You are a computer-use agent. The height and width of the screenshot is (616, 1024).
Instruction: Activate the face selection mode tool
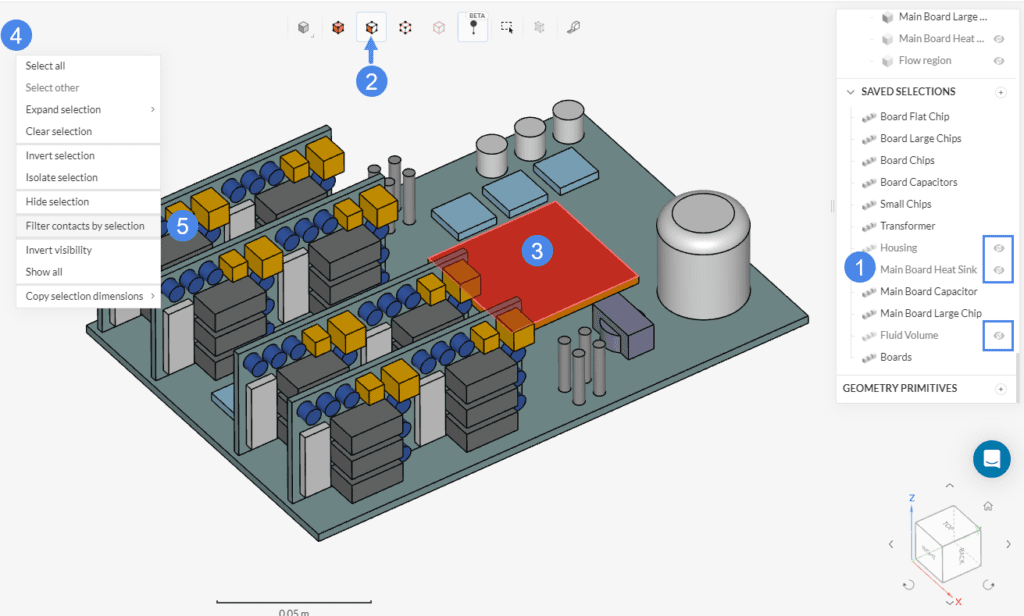point(371,27)
